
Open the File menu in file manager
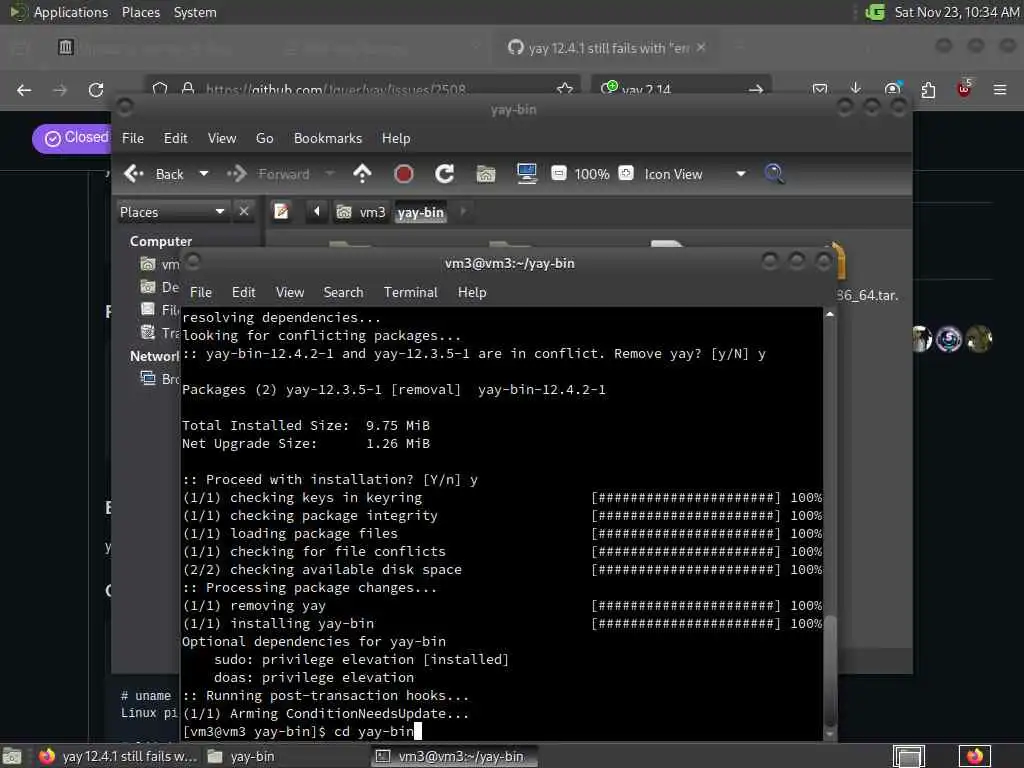(133, 138)
